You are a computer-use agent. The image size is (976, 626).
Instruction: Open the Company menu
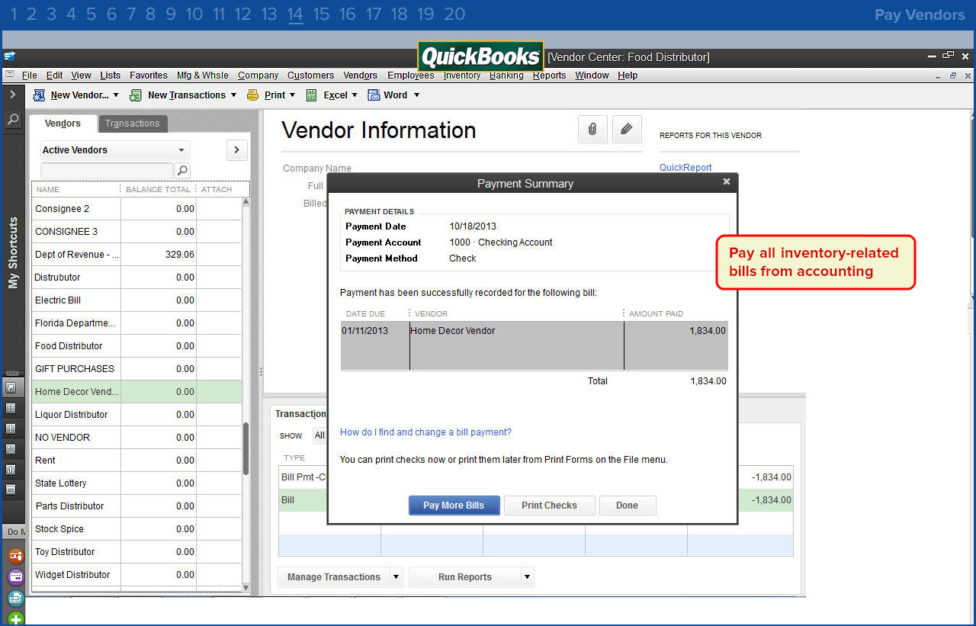point(258,75)
